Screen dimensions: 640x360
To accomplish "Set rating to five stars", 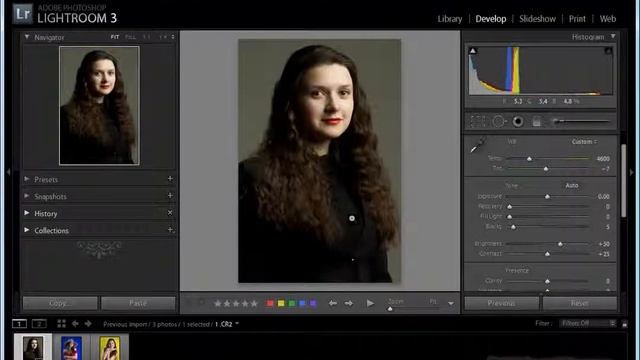I will pos(254,303).
